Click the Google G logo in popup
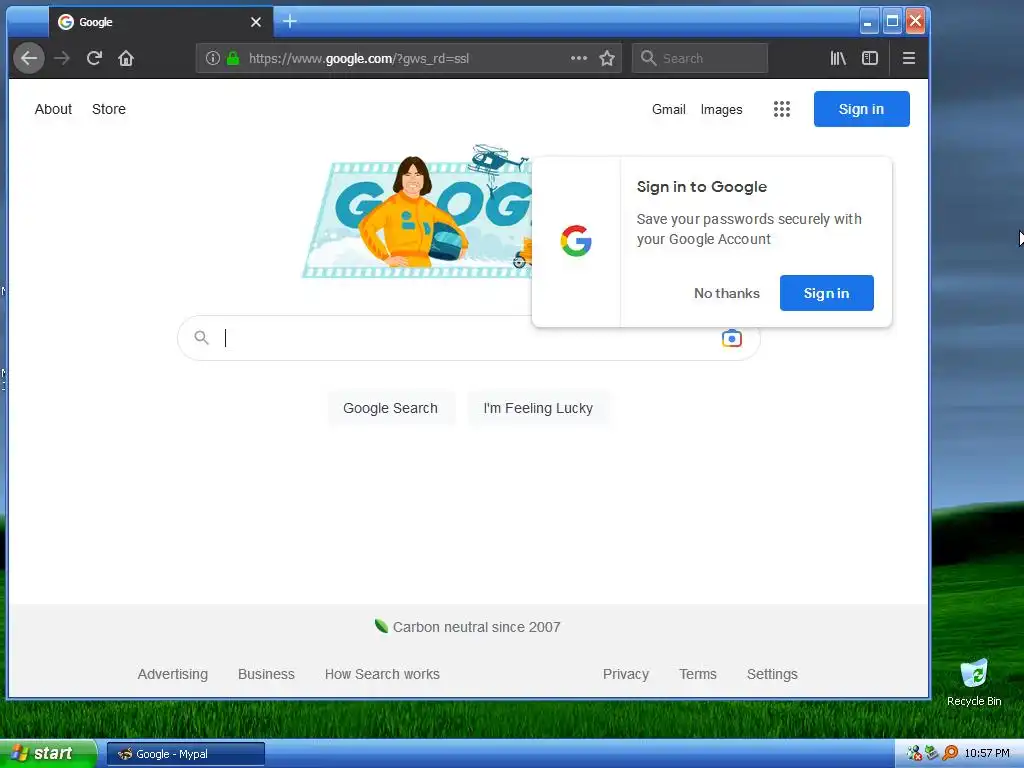Viewport: 1024px width, 768px height. tap(576, 241)
